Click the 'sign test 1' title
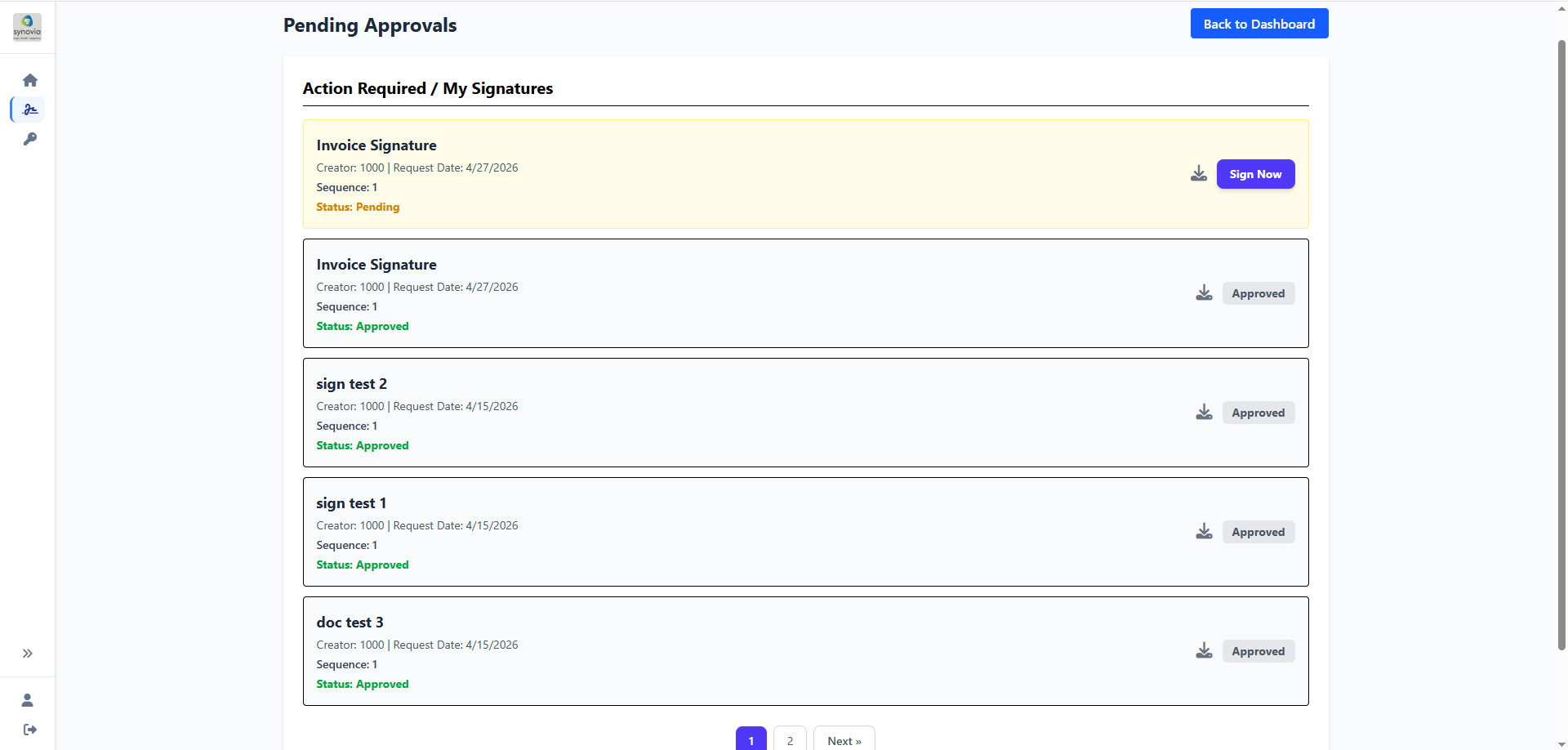Viewport: 1568px width, 750px height. 351,503
